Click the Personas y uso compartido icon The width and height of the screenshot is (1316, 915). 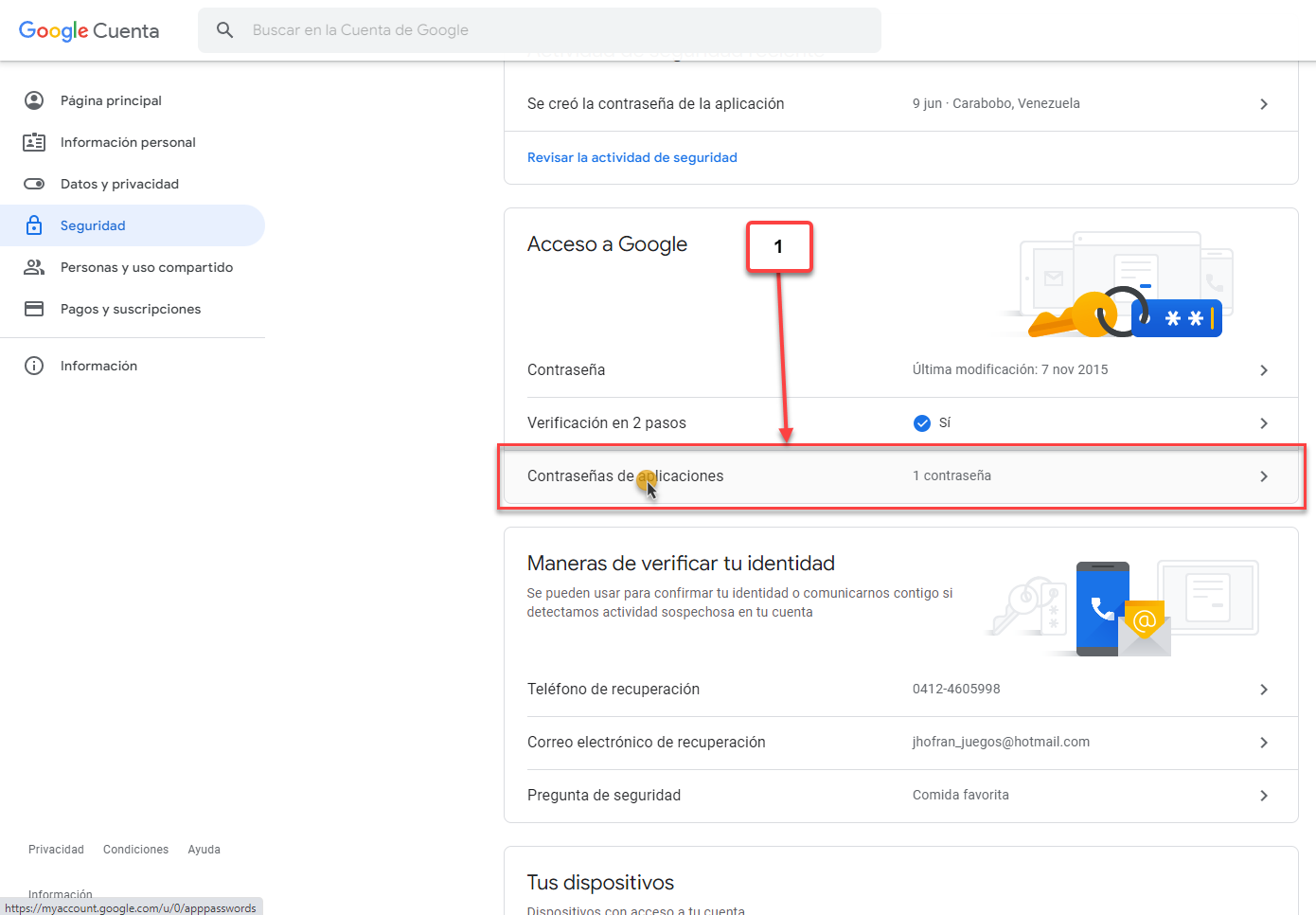pyautogui.click(x=34, y=267)
